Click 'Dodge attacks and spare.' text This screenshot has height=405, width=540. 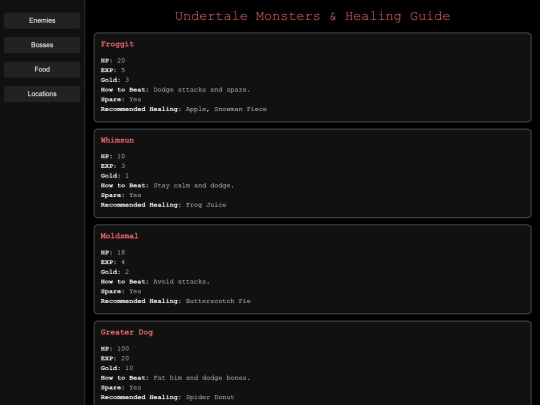coord(201,90)
